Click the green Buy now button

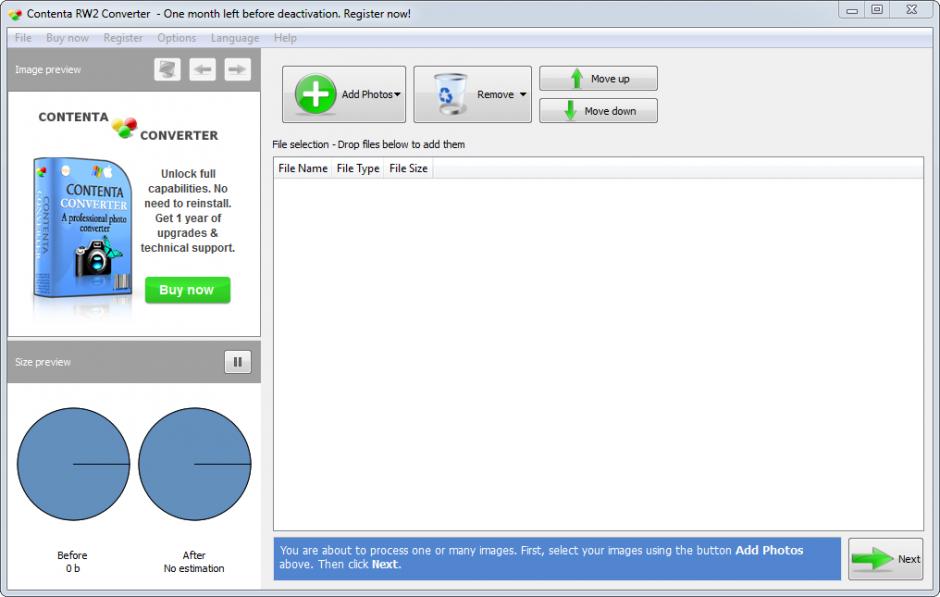click(188, 290)
